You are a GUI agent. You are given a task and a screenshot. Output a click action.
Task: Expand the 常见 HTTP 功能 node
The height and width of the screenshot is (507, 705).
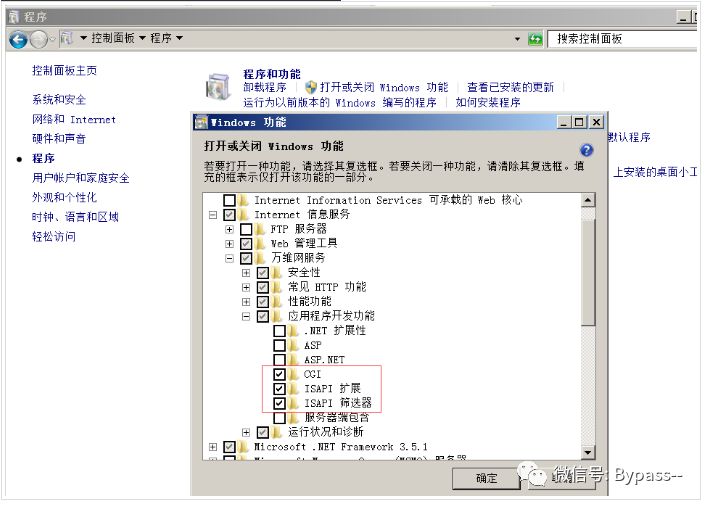(246, 287)
